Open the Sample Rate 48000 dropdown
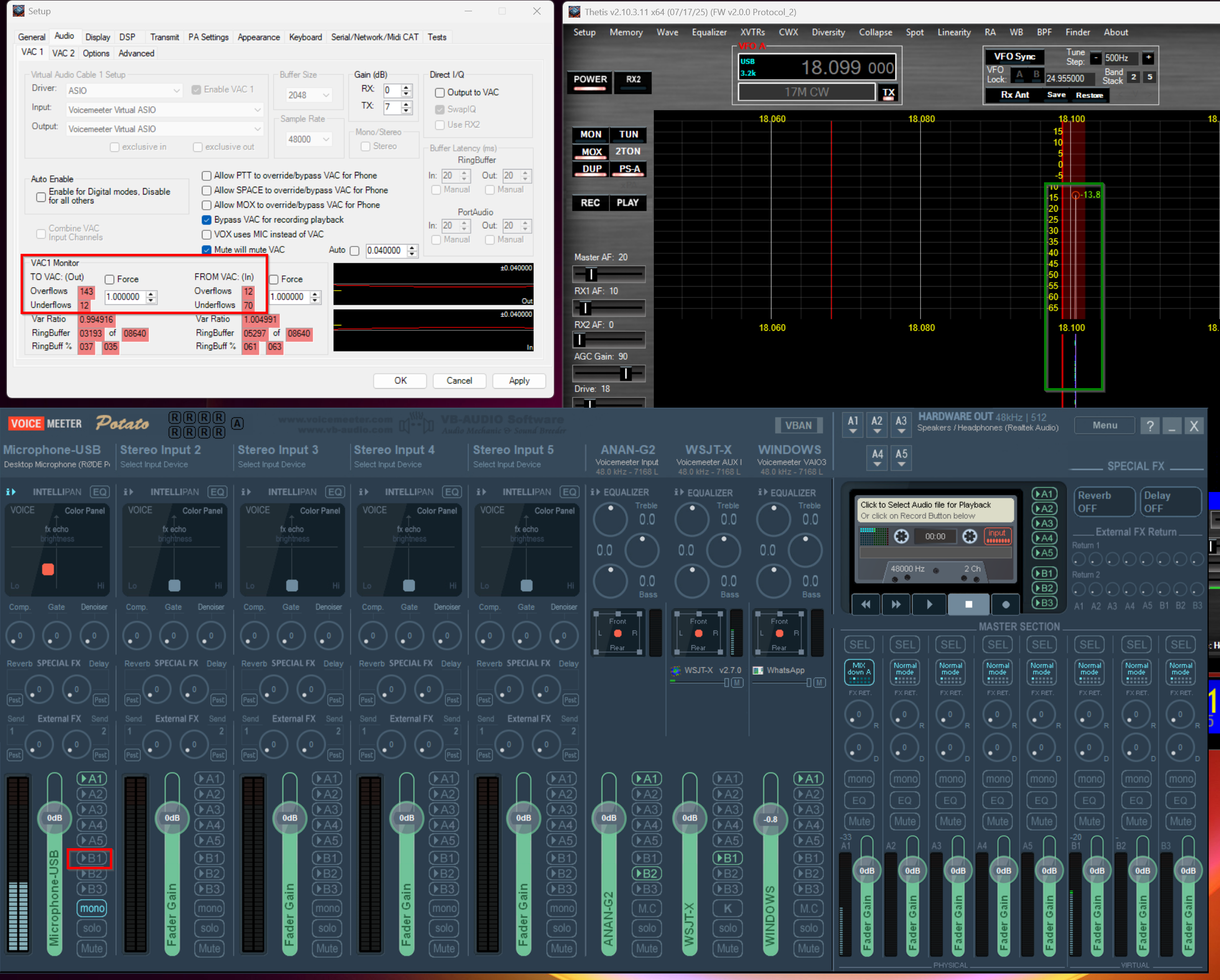This screenshot has width=1220, height=980. tap(309, 139)
